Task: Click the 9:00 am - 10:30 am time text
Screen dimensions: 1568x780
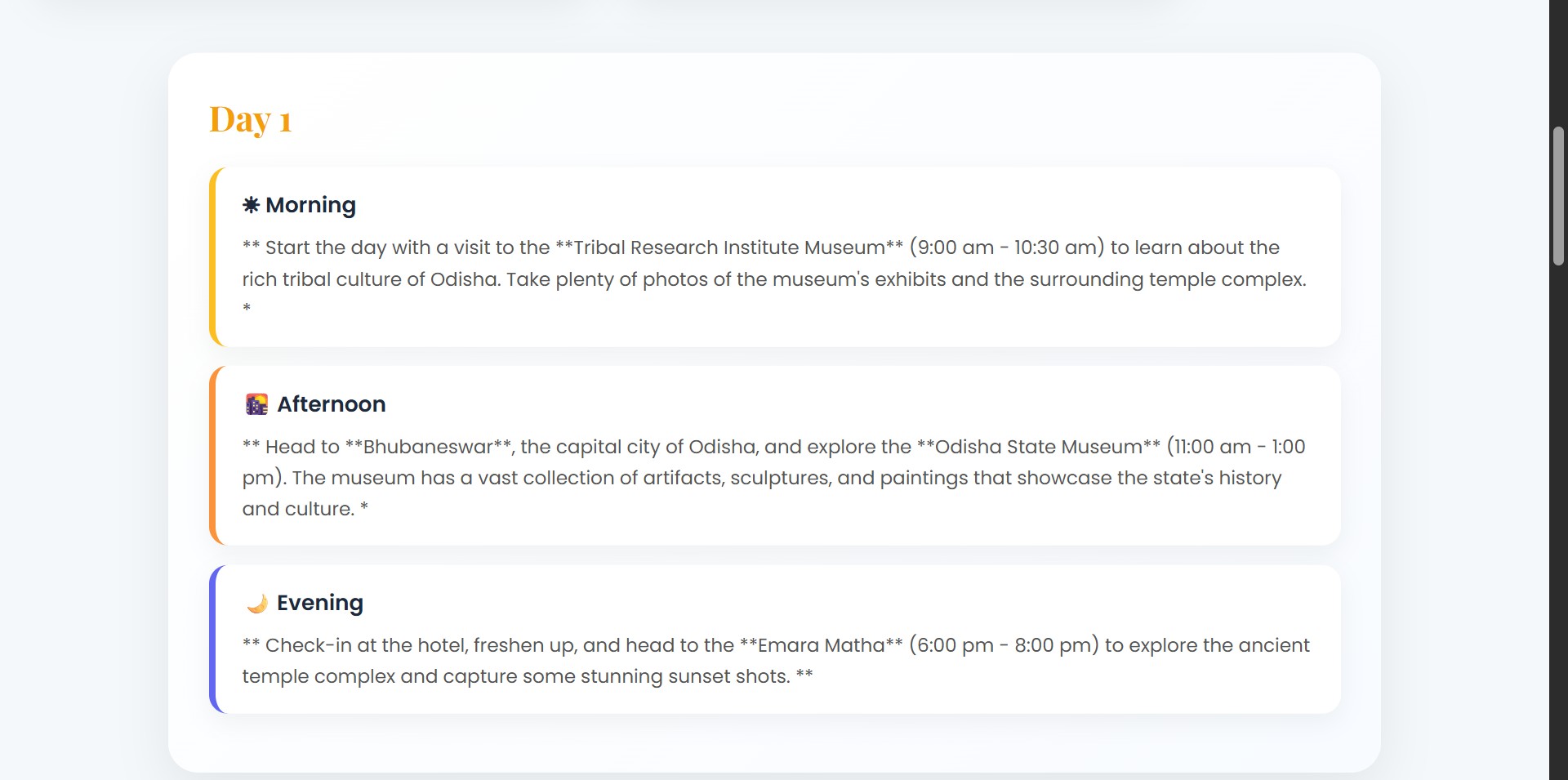Action: 1006,247
